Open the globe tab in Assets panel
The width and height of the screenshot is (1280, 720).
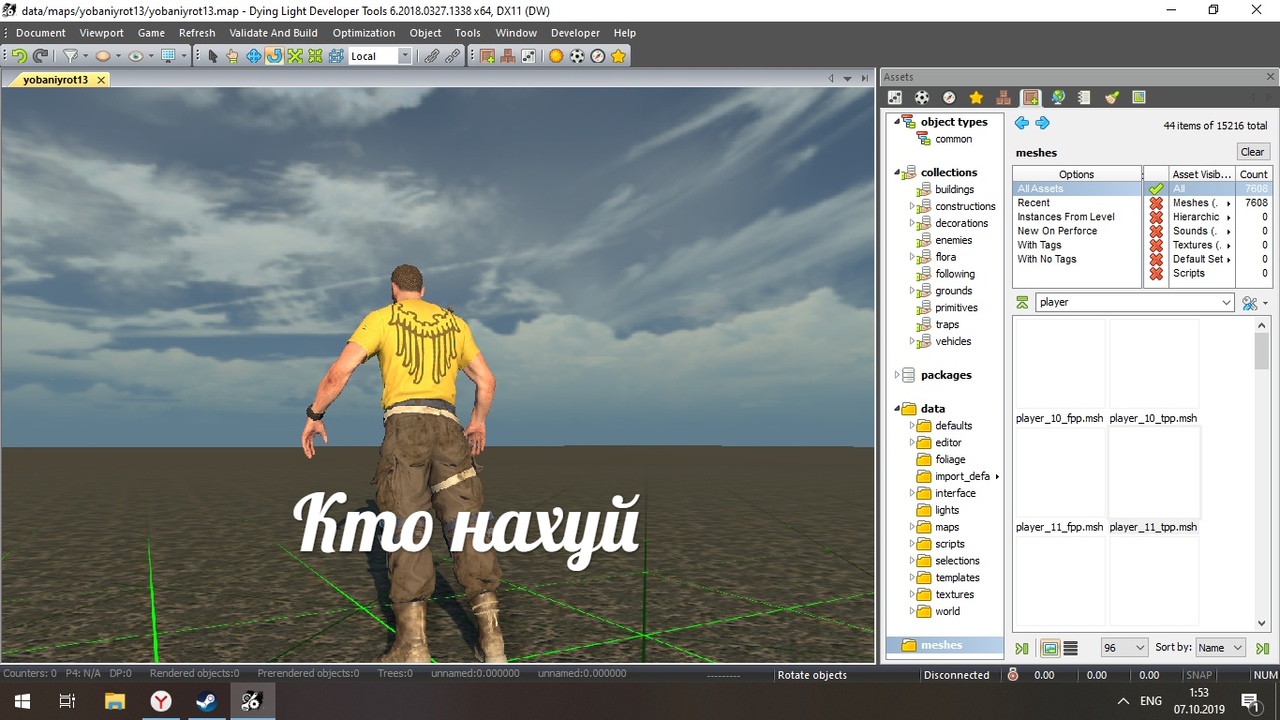(x=1057, y=97)
